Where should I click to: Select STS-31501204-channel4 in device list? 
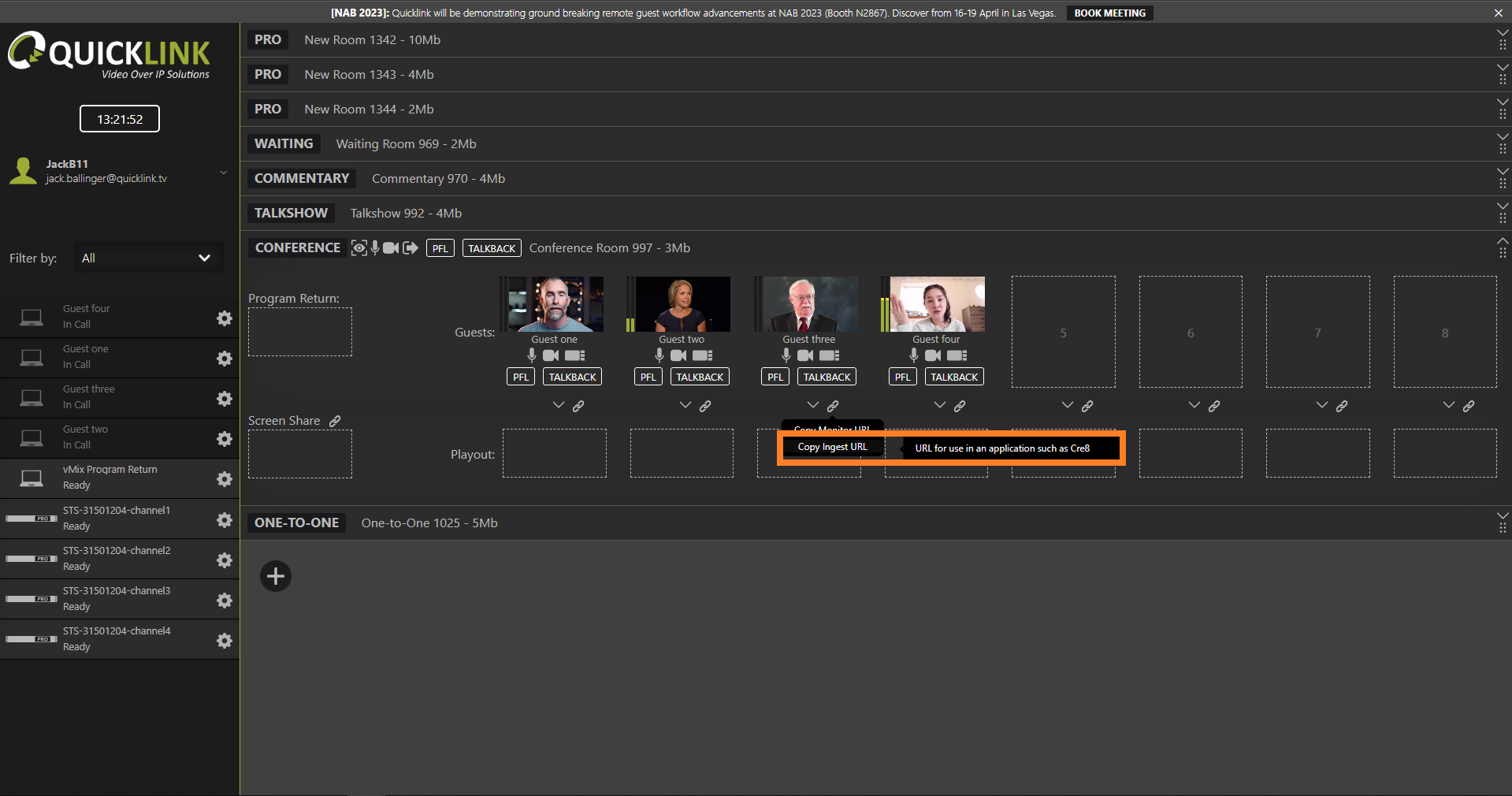pyautogui.click(x=118, y=640)
